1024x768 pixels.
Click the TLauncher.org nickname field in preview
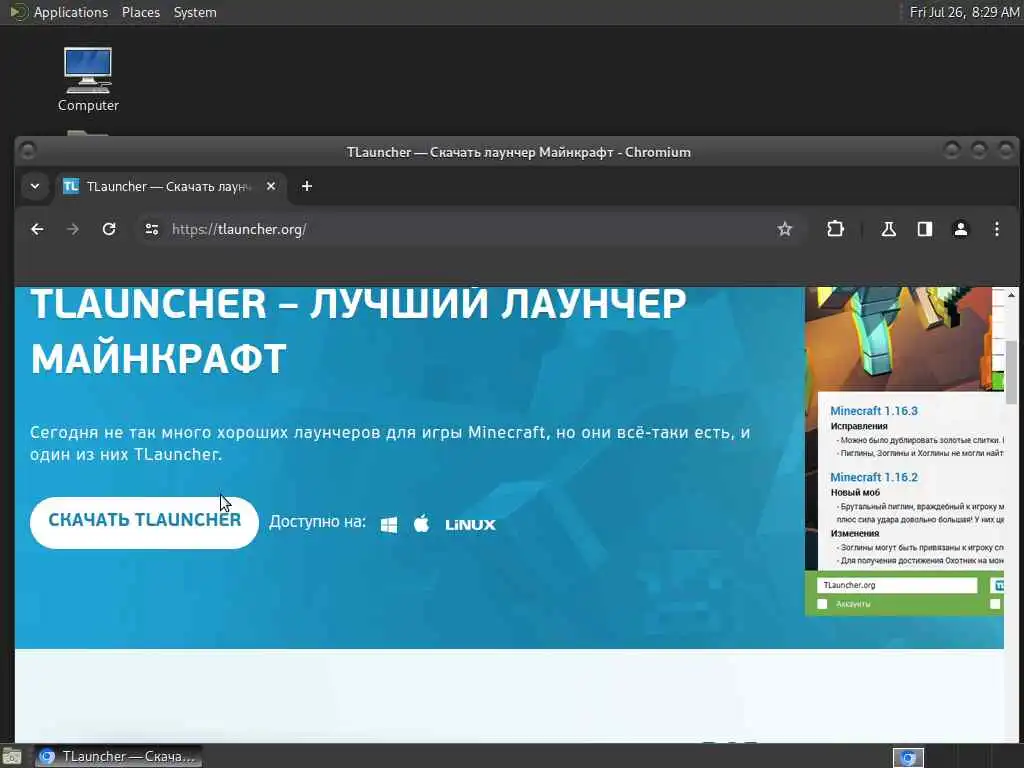point(897,585)
